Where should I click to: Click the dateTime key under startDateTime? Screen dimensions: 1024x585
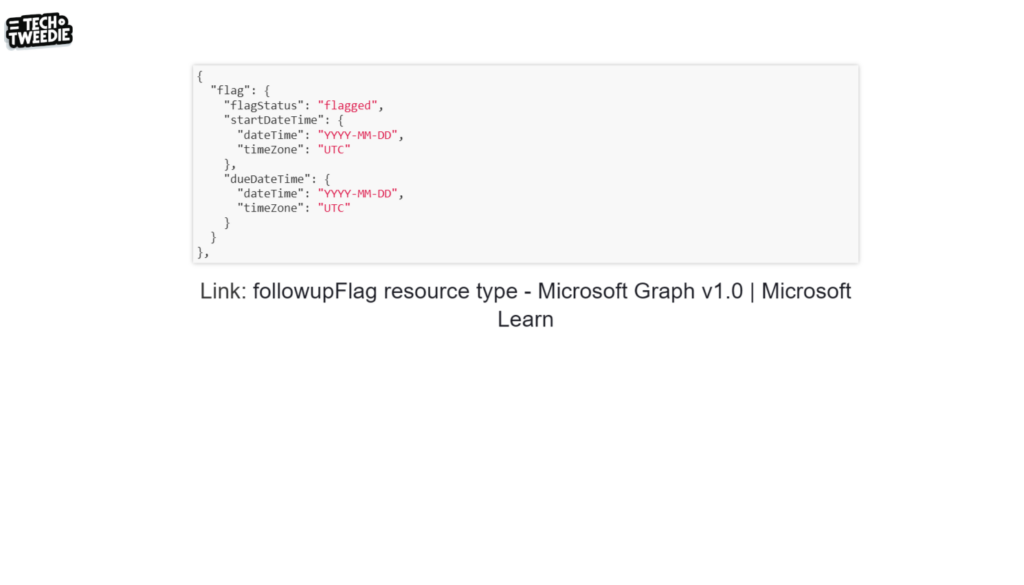(270, 135)
